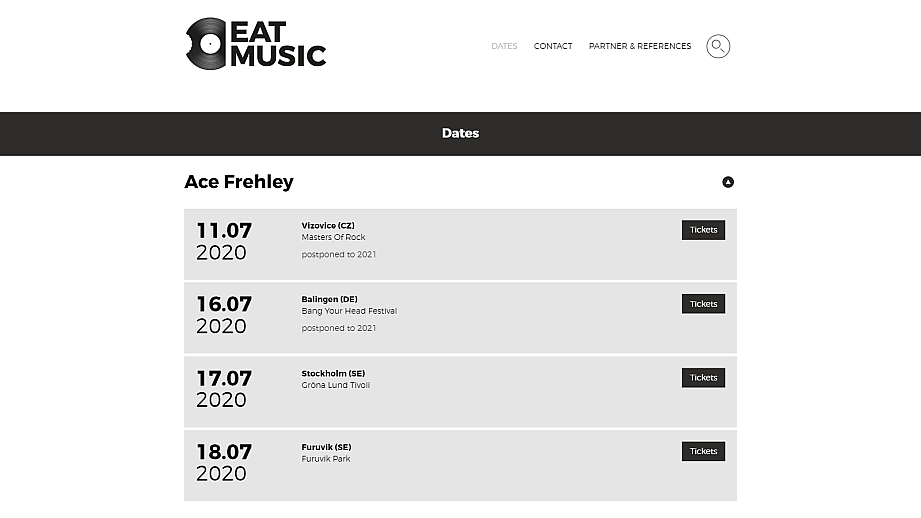Viewport: 921px width, 518px height.
Task: Click the Vizovice (CZ) location title
Action: pyautogui.click(x=328, y=226)
